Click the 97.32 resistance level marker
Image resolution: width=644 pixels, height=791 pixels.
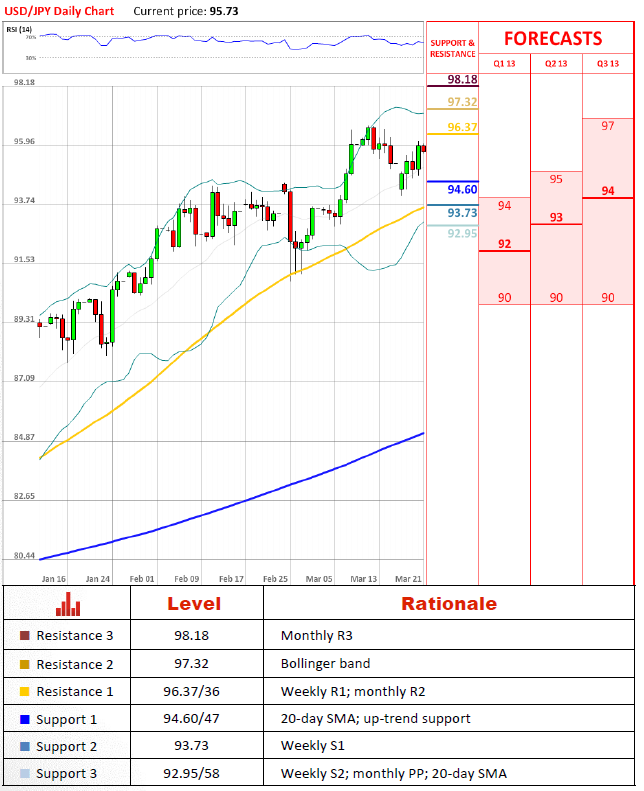(462, 102)
